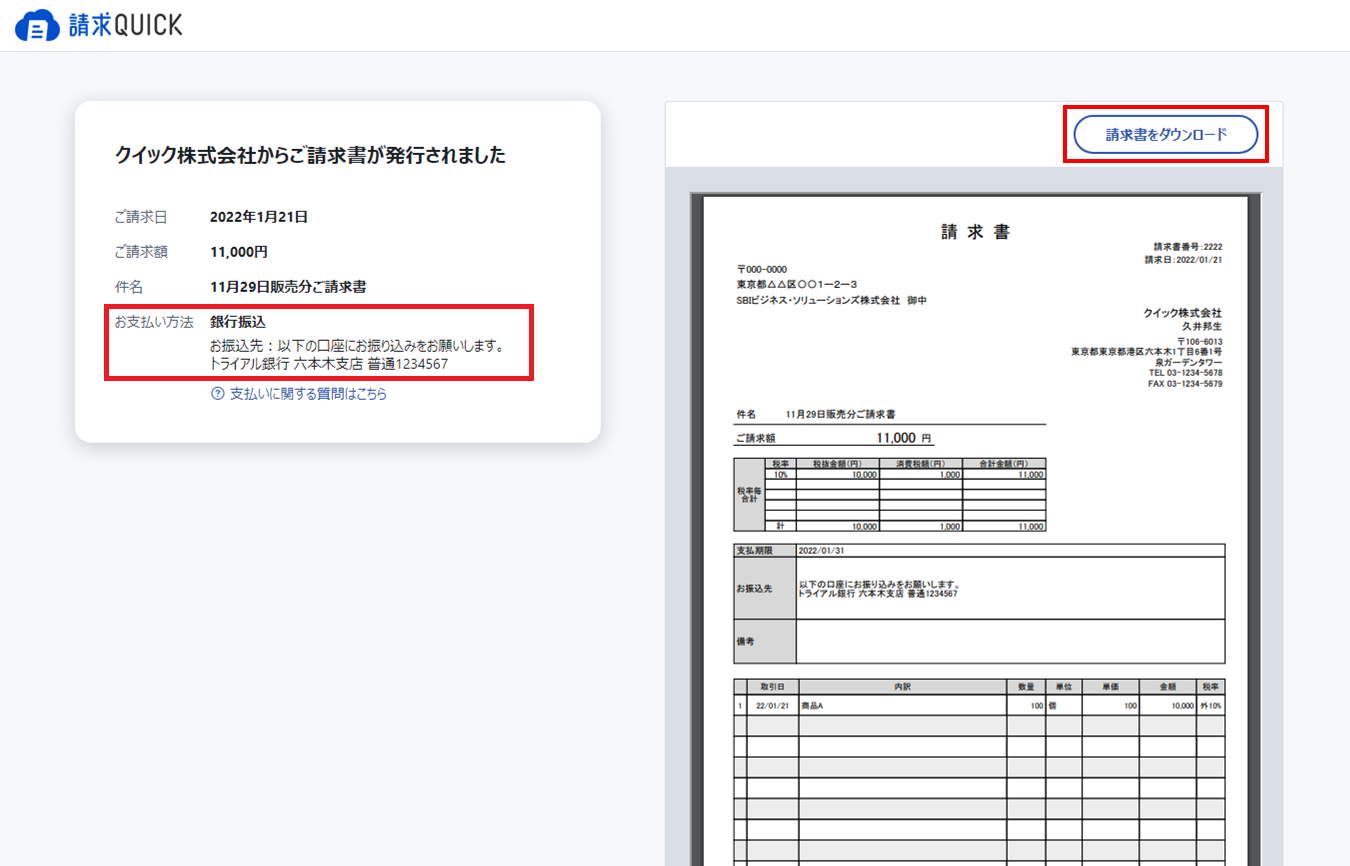Click the 請求書 title in the invoice preview
The width and height of the screenshot is (1350, 866).
click(x=975, y=232)
